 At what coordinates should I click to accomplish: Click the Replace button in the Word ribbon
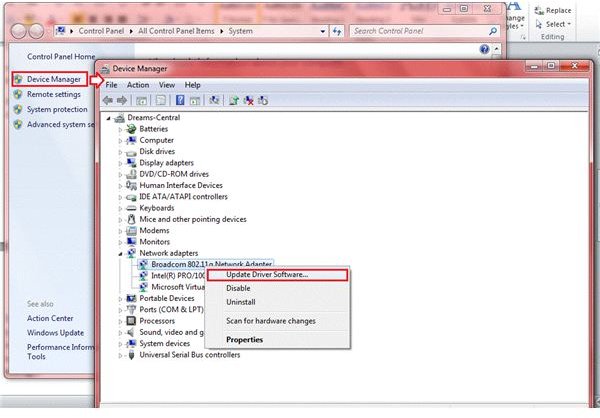(554, 11)
